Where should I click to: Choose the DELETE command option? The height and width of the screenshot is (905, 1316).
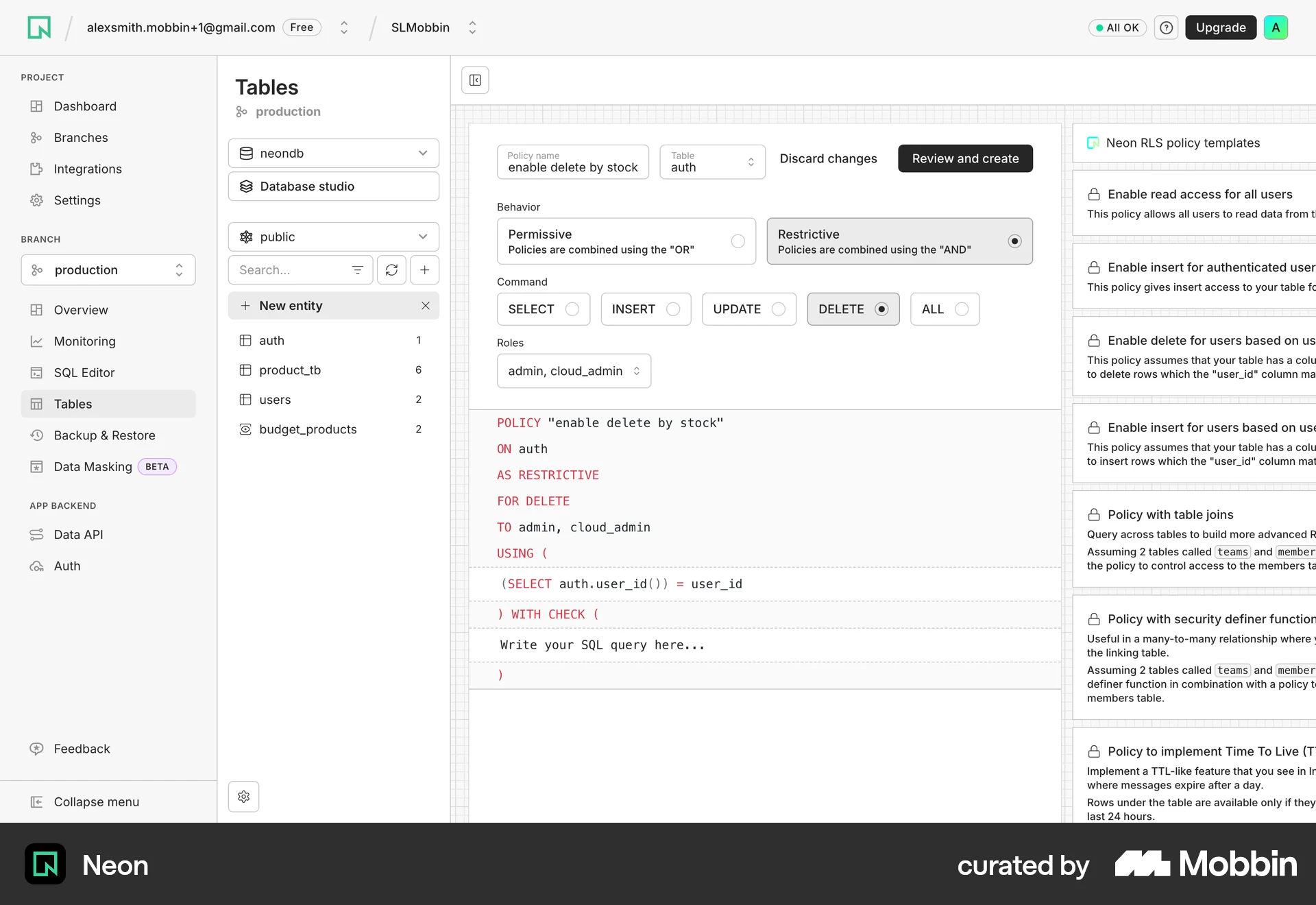pos(853,309)
